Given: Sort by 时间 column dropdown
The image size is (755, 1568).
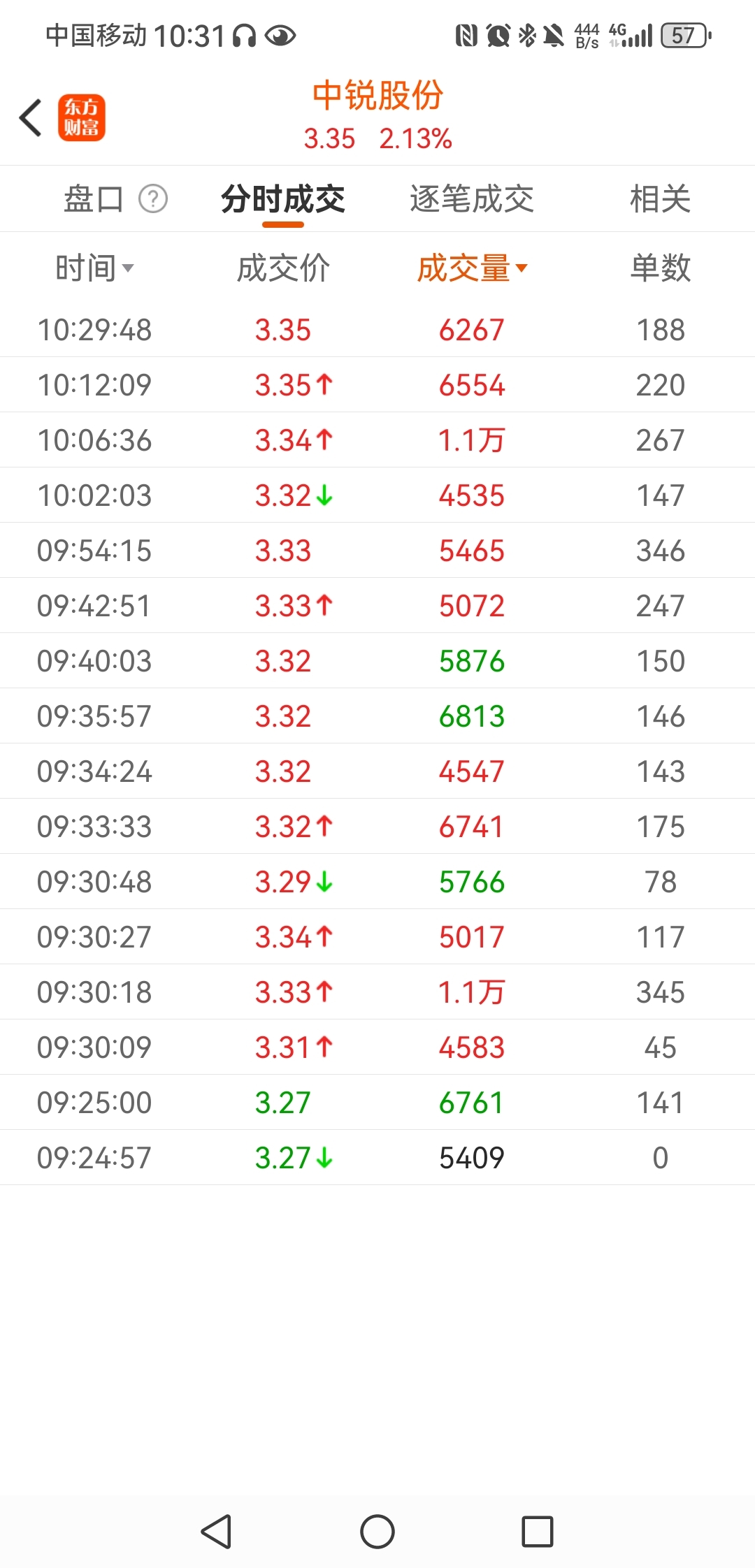Looking at the screenshot, I should click(x=94, y=268).
